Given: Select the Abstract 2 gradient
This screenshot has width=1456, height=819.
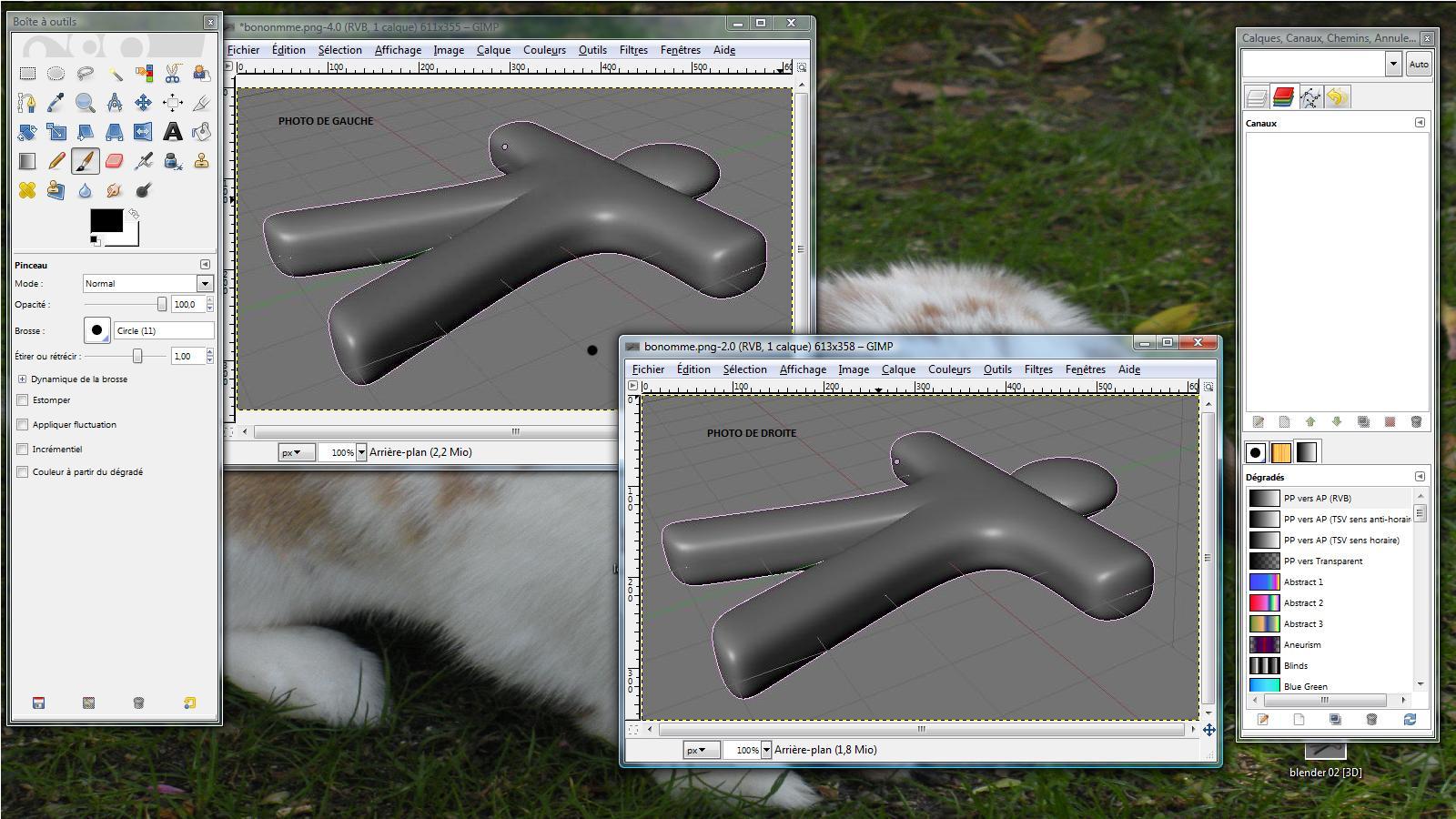Looking at the screenshot, I should [x=1303, y=602].
